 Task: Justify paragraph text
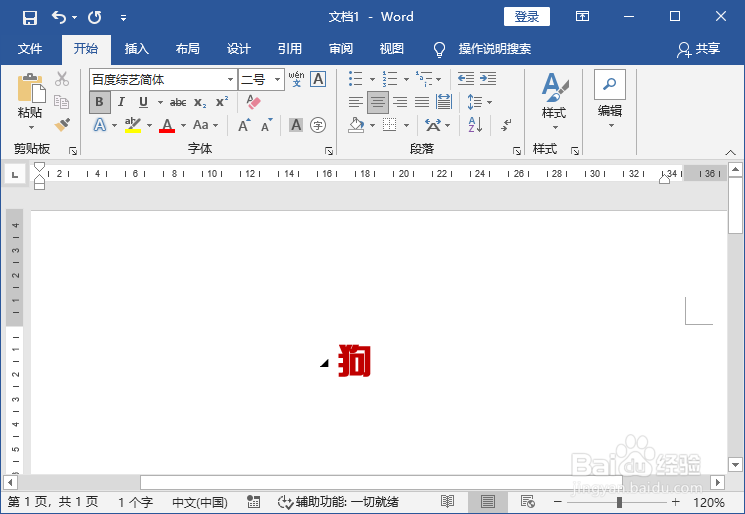click(x=422, y=102)
